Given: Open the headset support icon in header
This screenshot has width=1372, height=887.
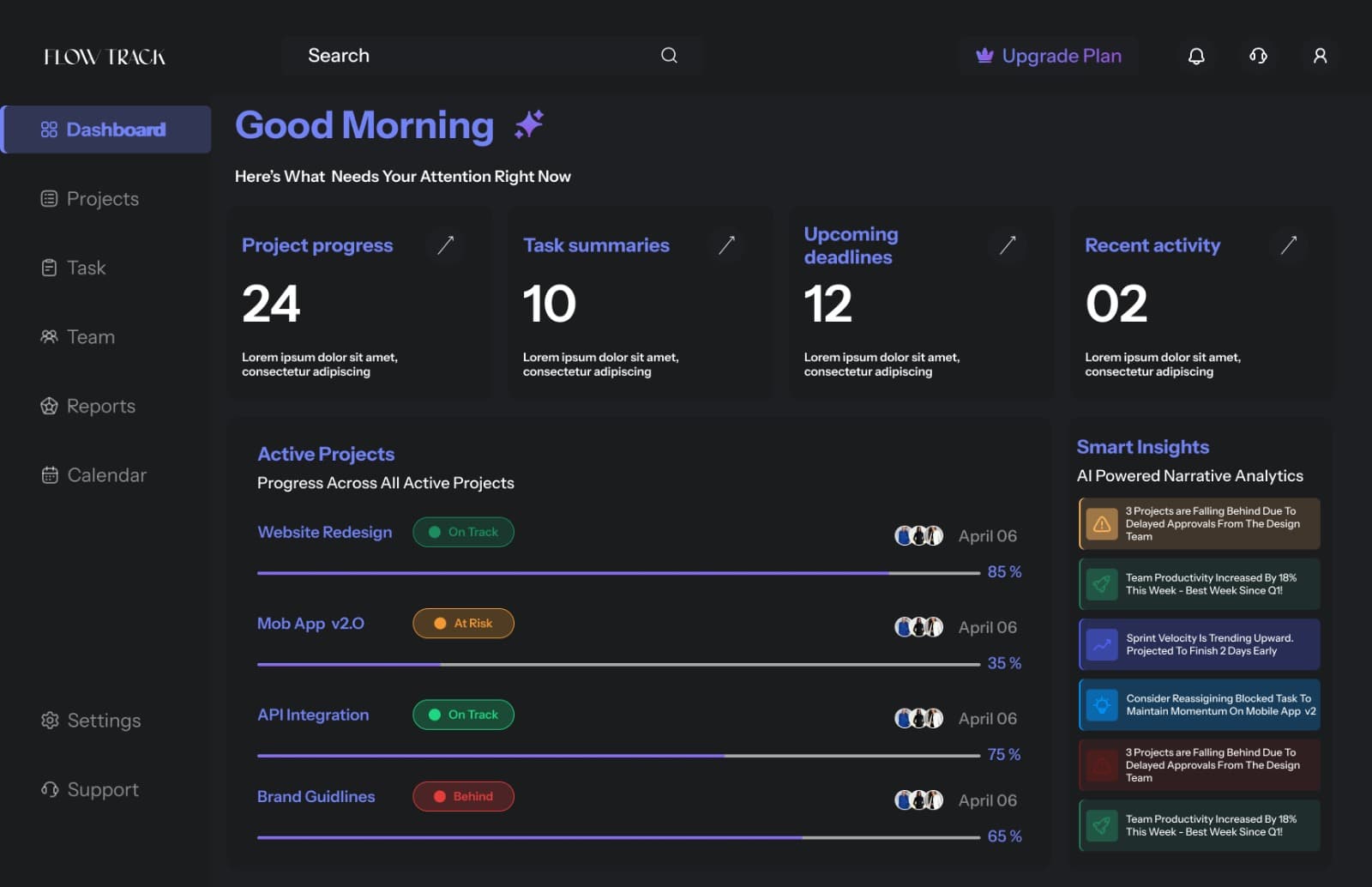Looking at the screenshot, I should click(x=1258, y=56).
